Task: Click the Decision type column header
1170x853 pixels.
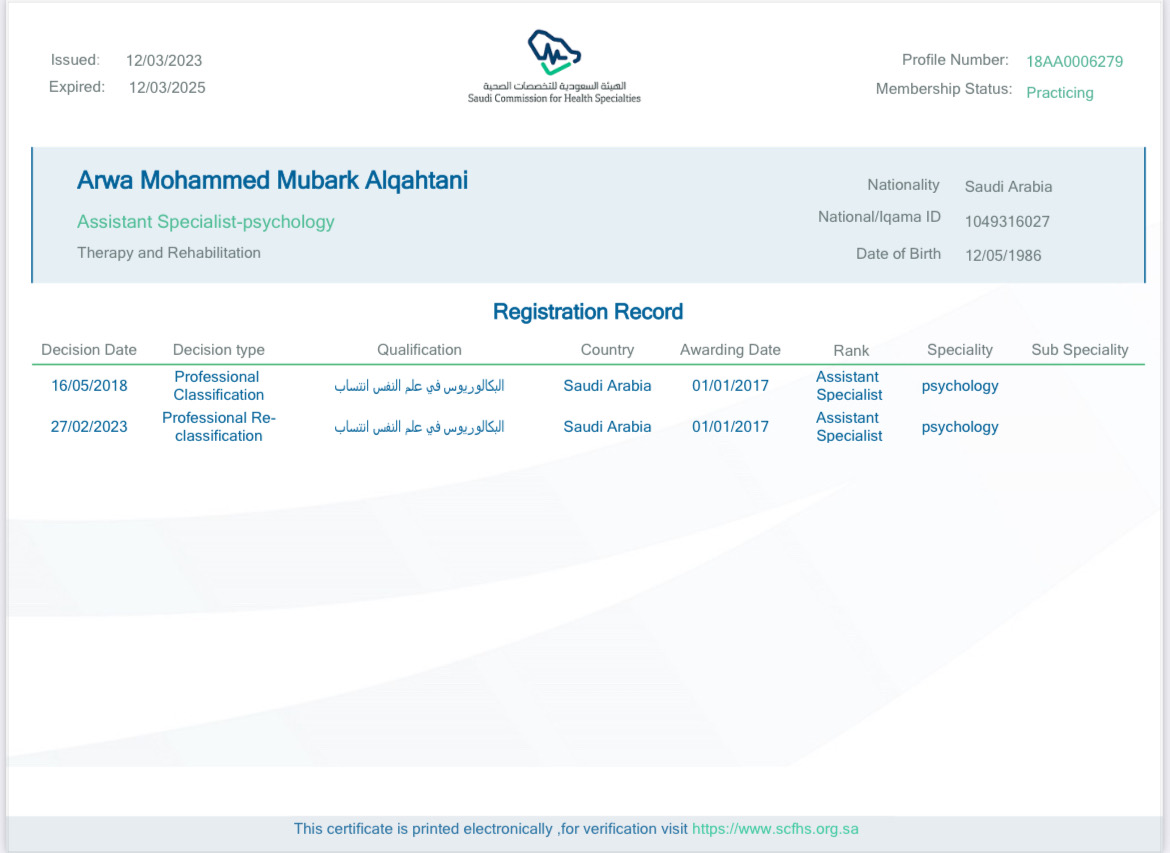Action: pyautogui.click(x=219, y=350)
